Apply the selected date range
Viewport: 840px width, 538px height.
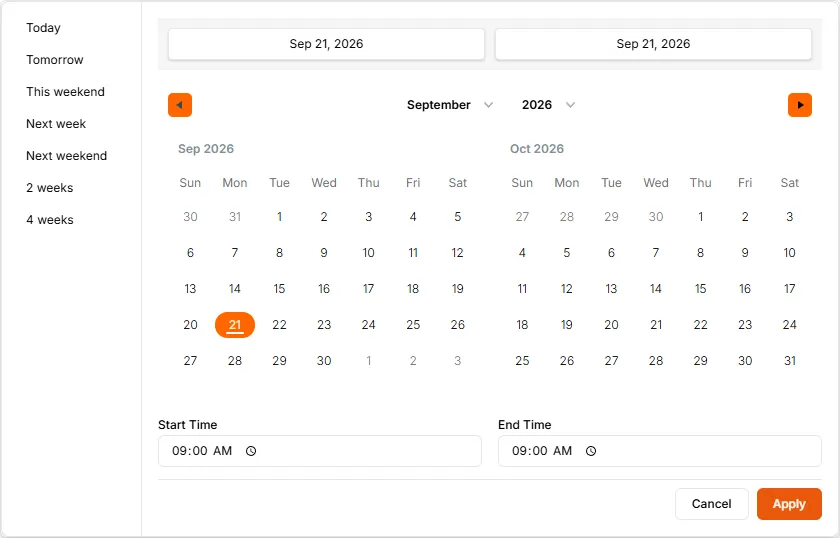pos(789,504)
